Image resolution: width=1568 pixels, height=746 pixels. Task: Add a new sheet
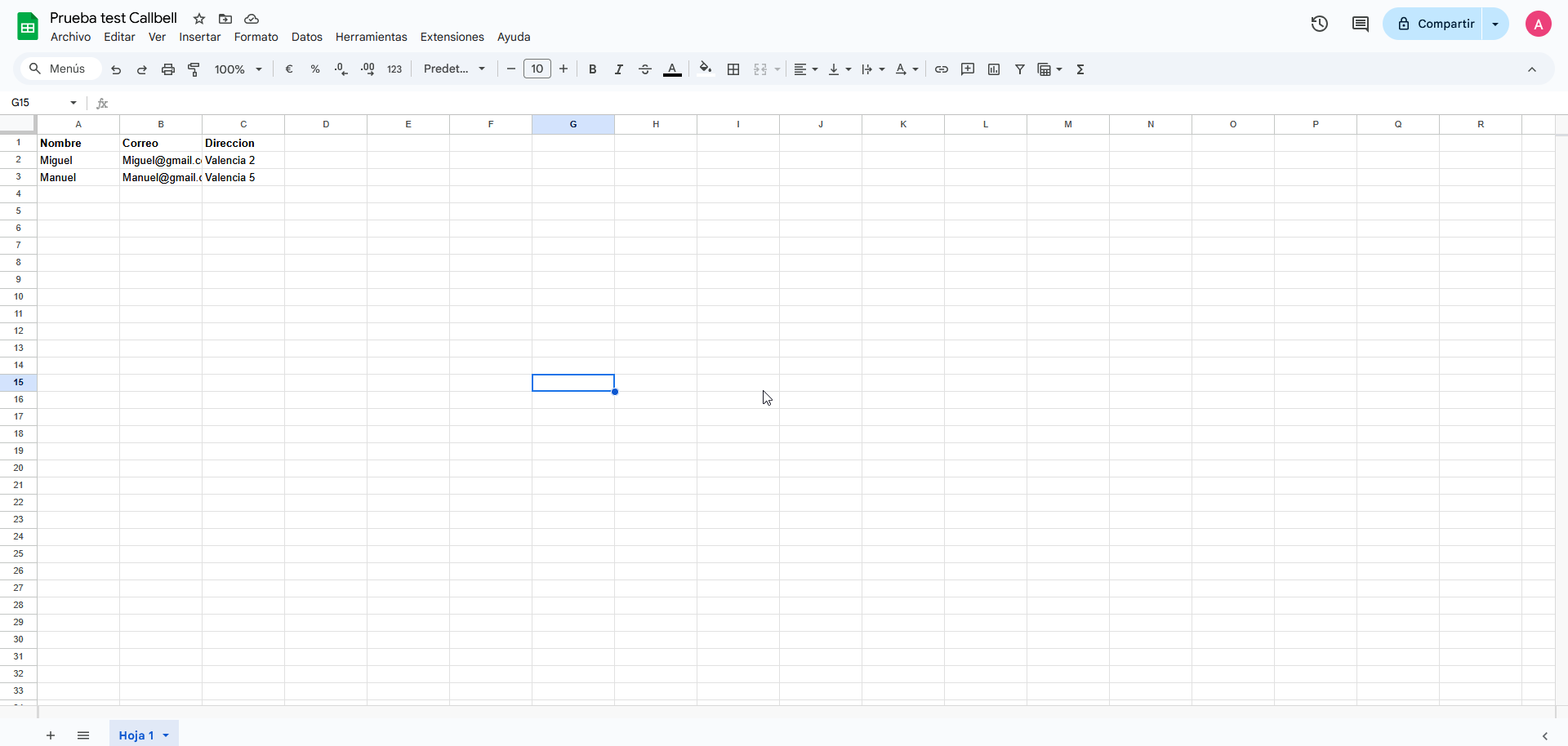[51, 735]
